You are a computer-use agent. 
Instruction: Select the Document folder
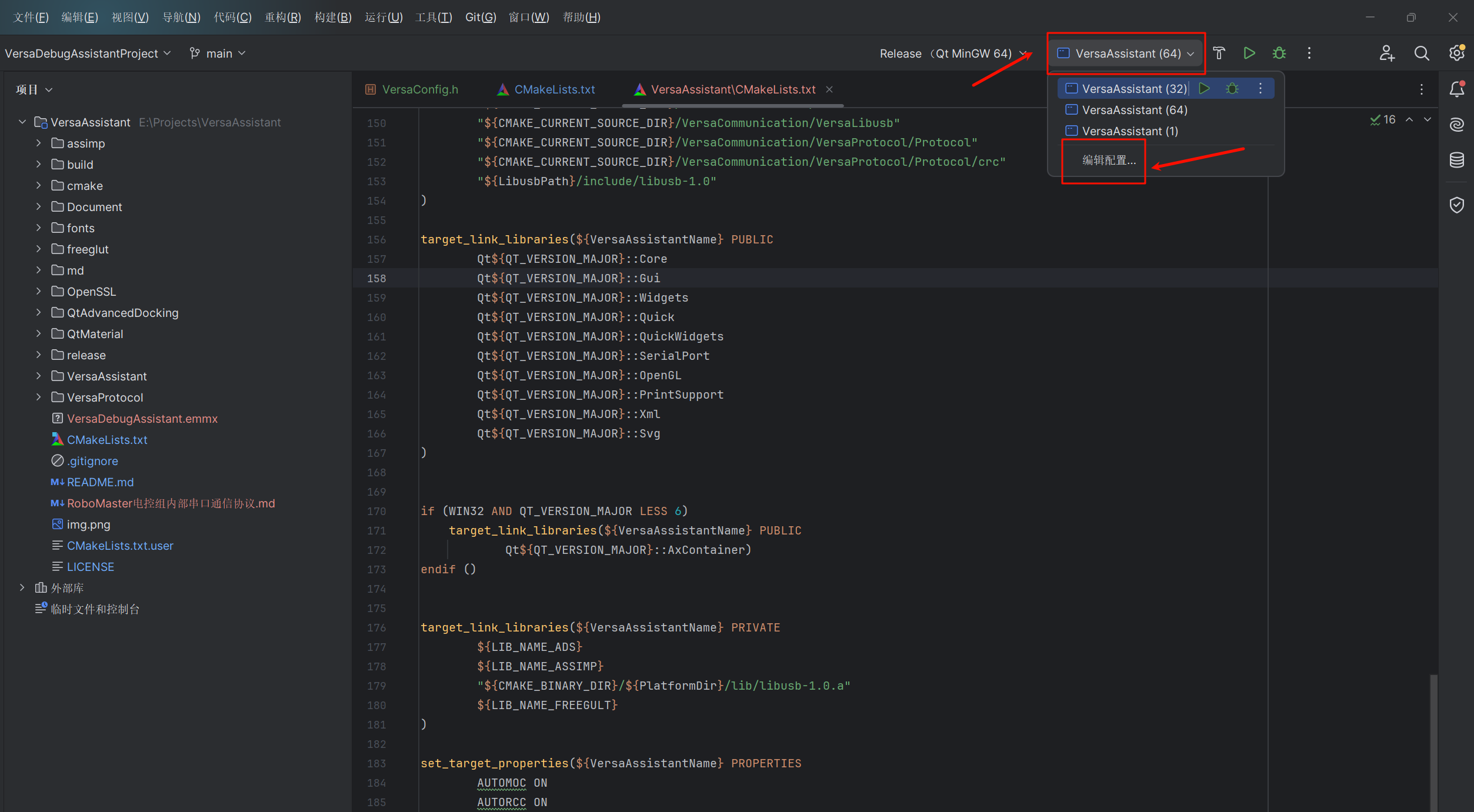point(87,207)
